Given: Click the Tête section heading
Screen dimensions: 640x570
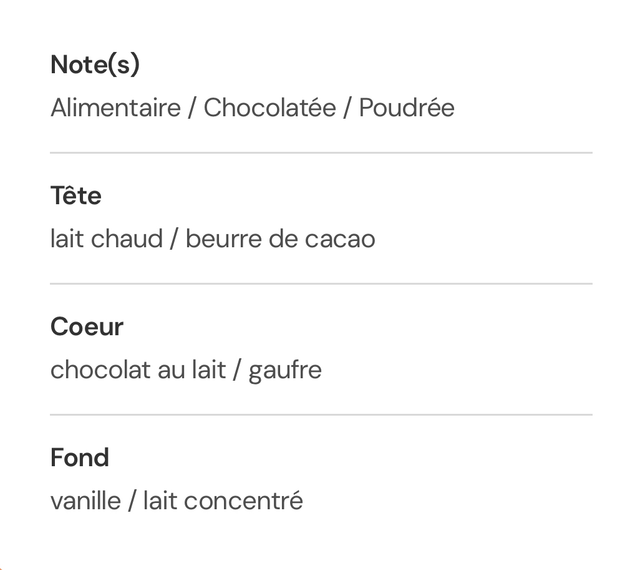Looking at the screenshot, I should tap(76, 196).
